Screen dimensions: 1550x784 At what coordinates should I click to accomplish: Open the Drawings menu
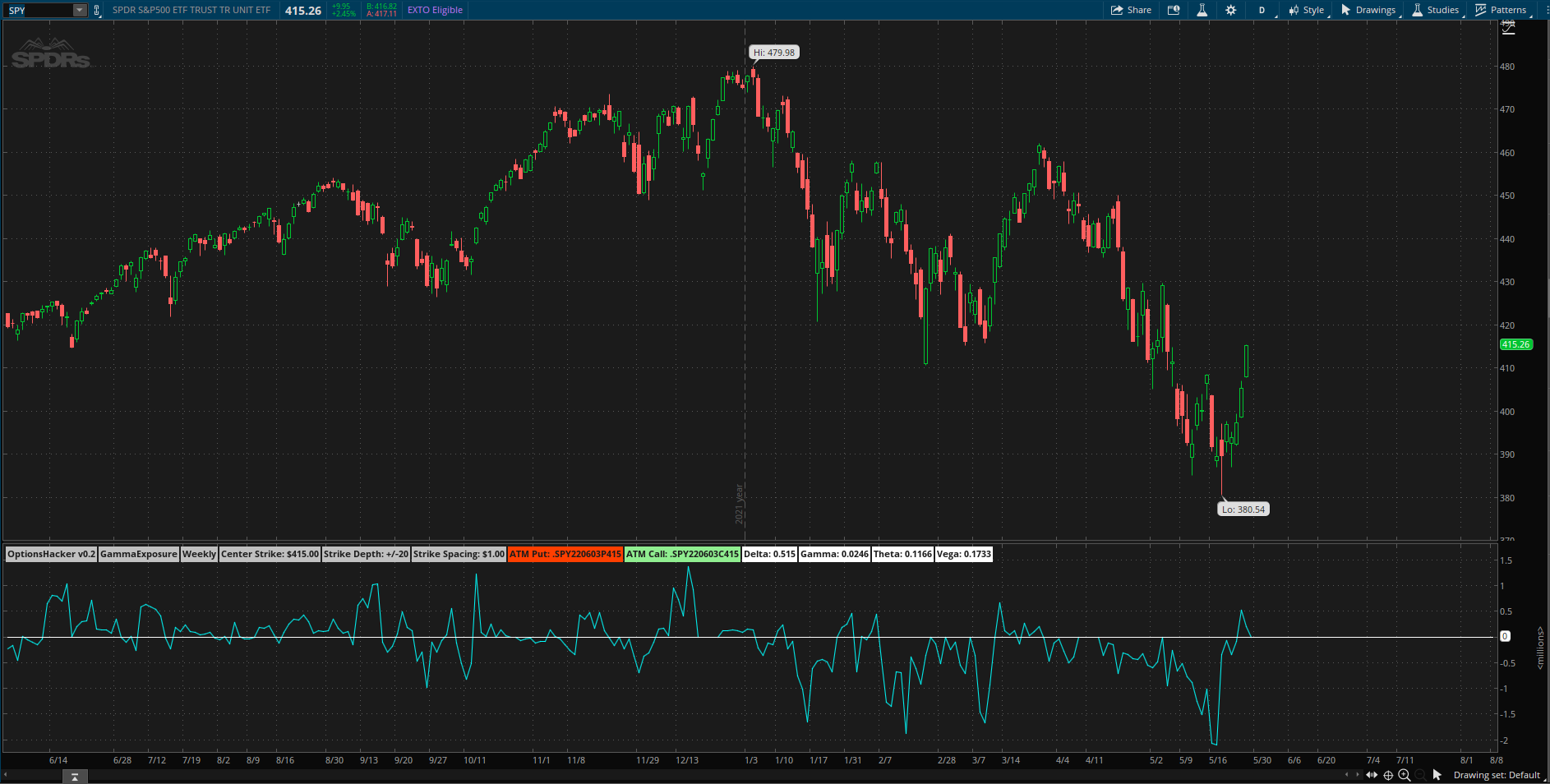1368,10
